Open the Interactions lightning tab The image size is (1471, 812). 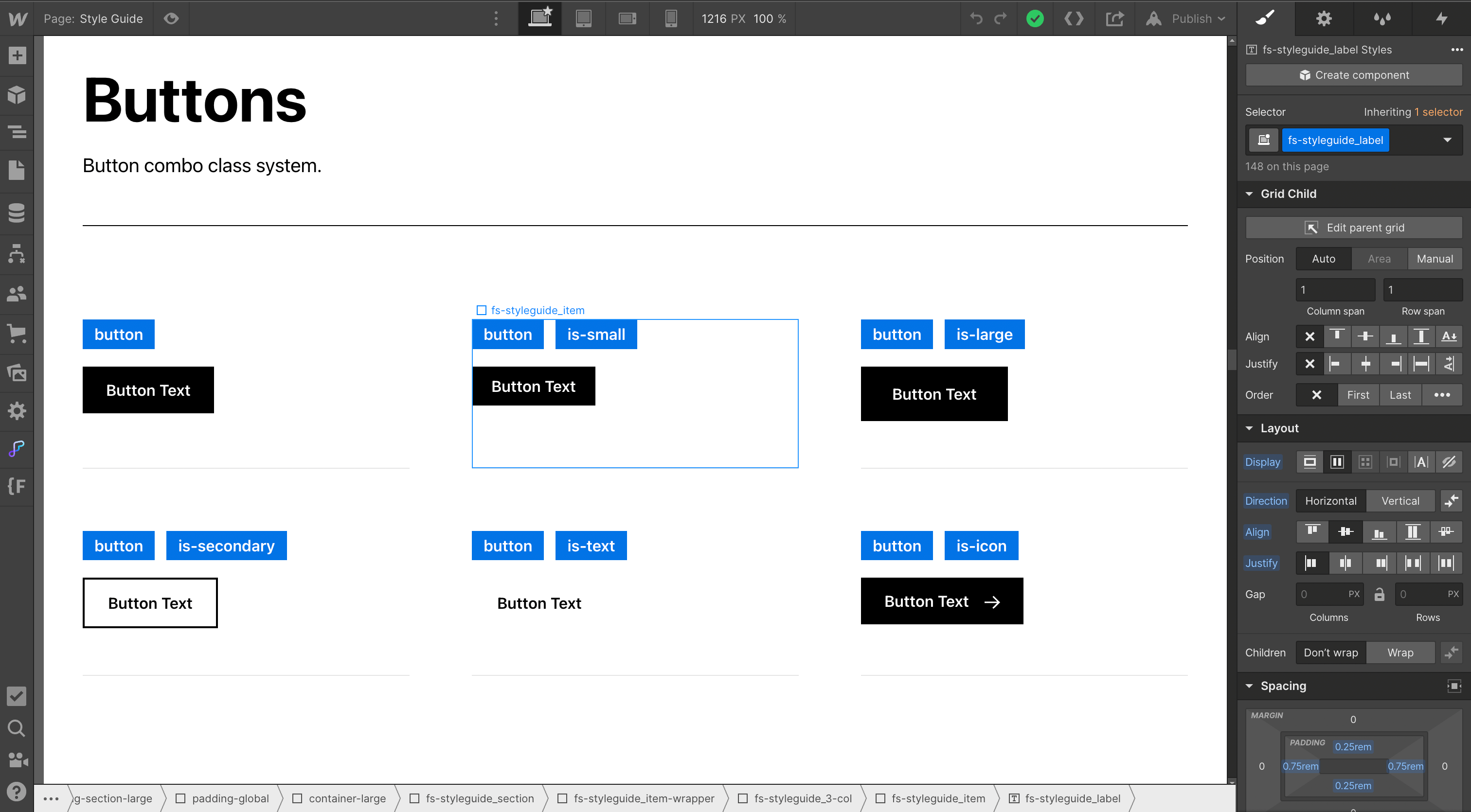pos(1441,19)
